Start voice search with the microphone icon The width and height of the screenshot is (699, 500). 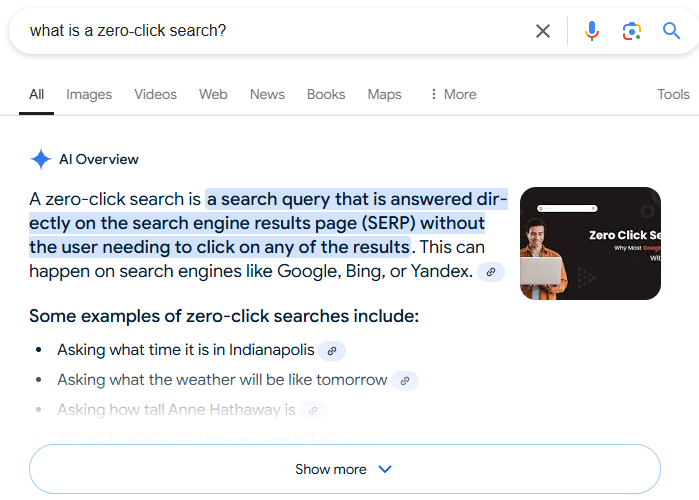click(x=592, y=31)
